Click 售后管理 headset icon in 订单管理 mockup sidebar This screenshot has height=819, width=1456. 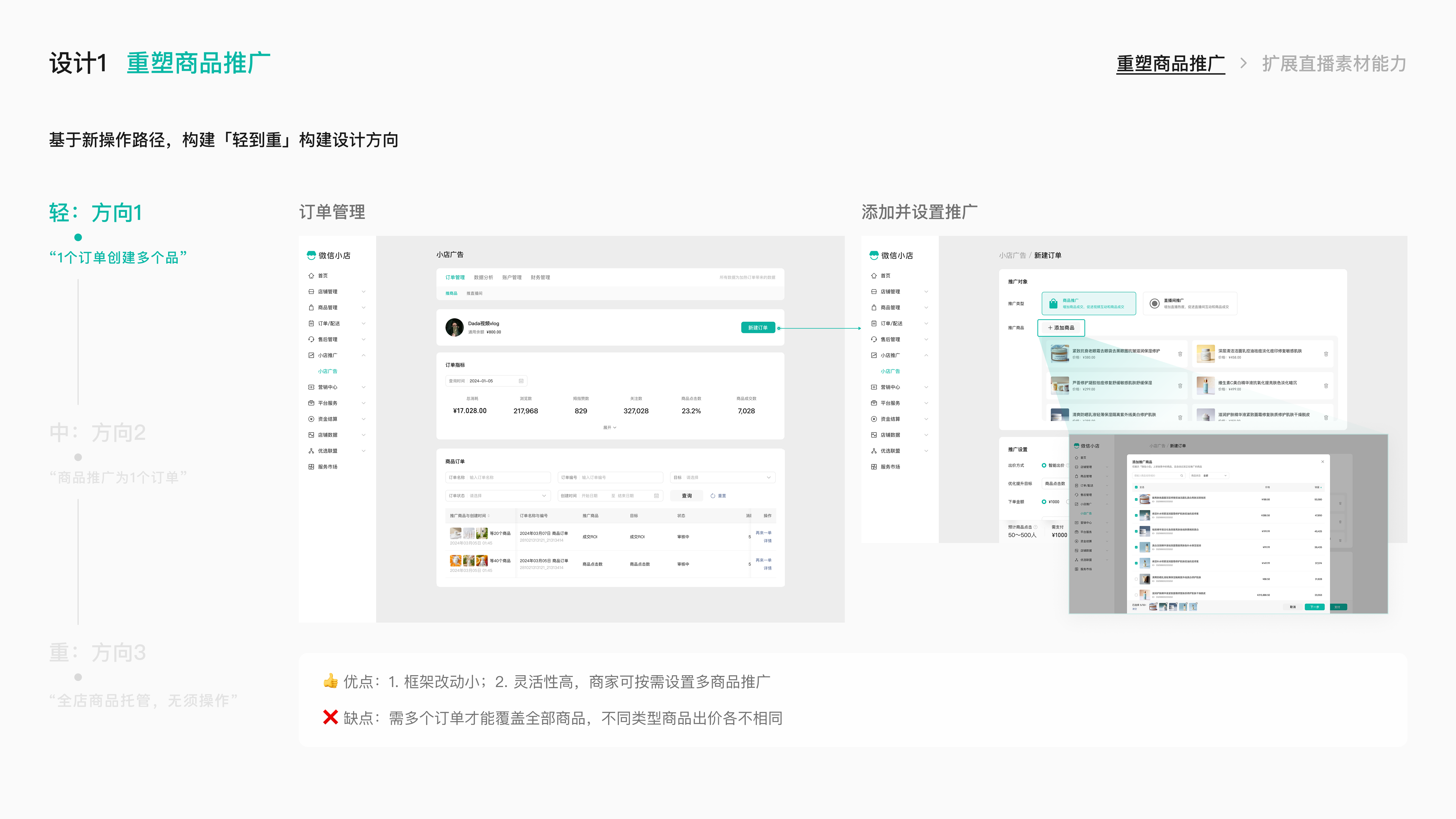click(x=311, y=339)
